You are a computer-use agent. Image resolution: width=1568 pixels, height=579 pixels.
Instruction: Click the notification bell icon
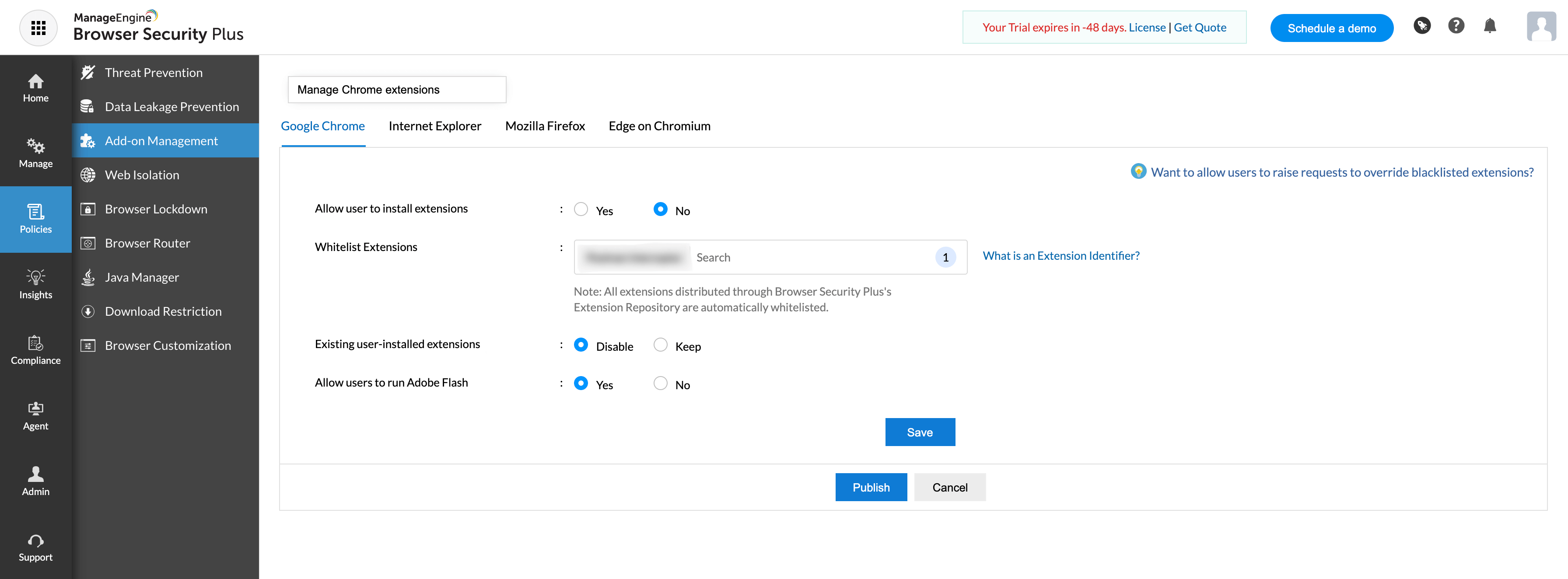tap(1490, 26)
